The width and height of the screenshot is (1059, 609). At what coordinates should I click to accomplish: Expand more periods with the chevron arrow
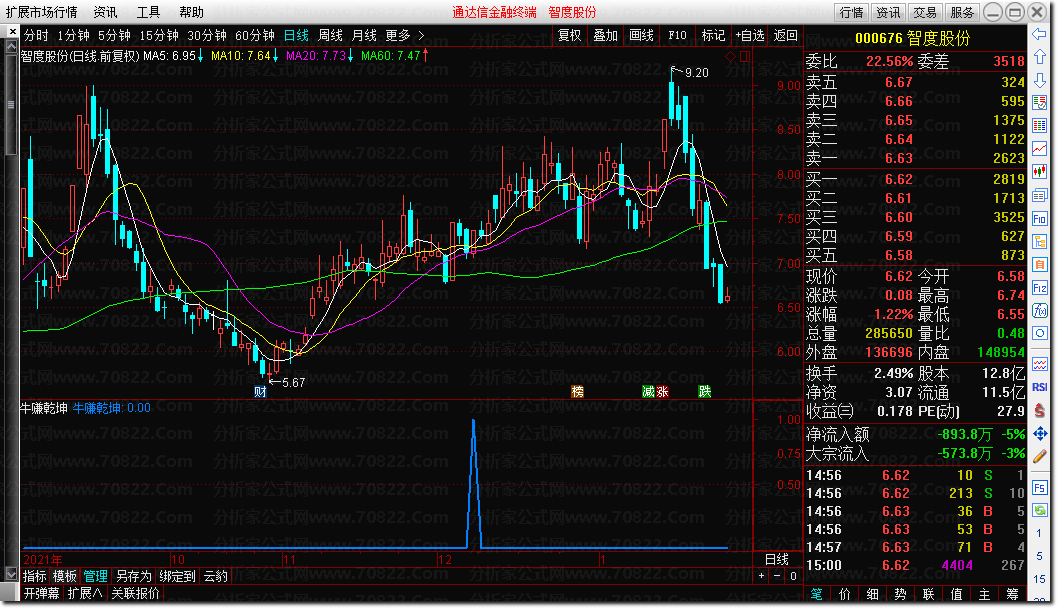[x=421, y=35]
